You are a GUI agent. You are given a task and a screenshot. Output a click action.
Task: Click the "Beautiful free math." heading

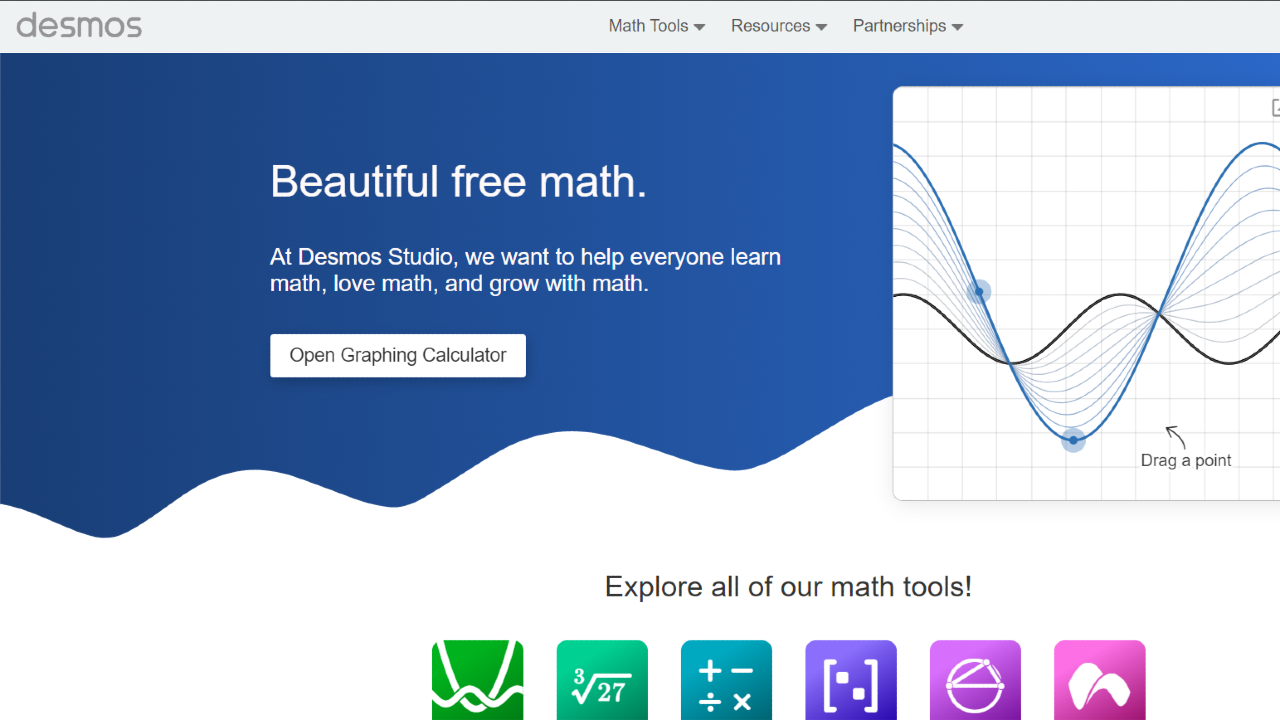(459, 182)
